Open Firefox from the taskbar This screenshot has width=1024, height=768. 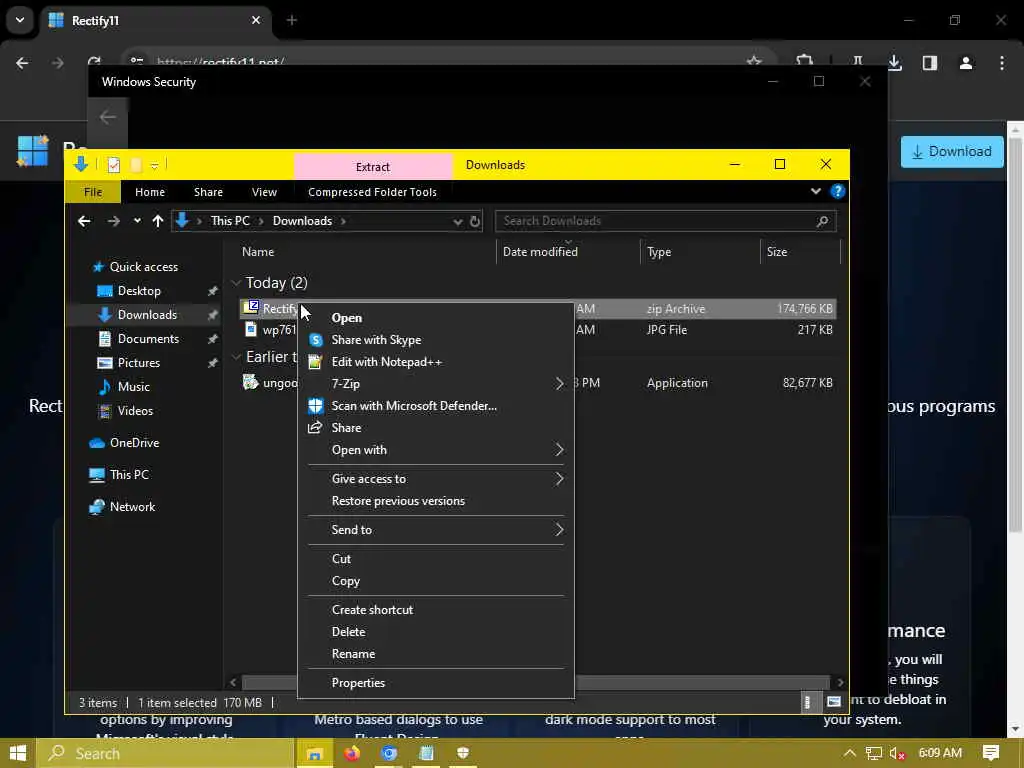click(x=352, y=754)
